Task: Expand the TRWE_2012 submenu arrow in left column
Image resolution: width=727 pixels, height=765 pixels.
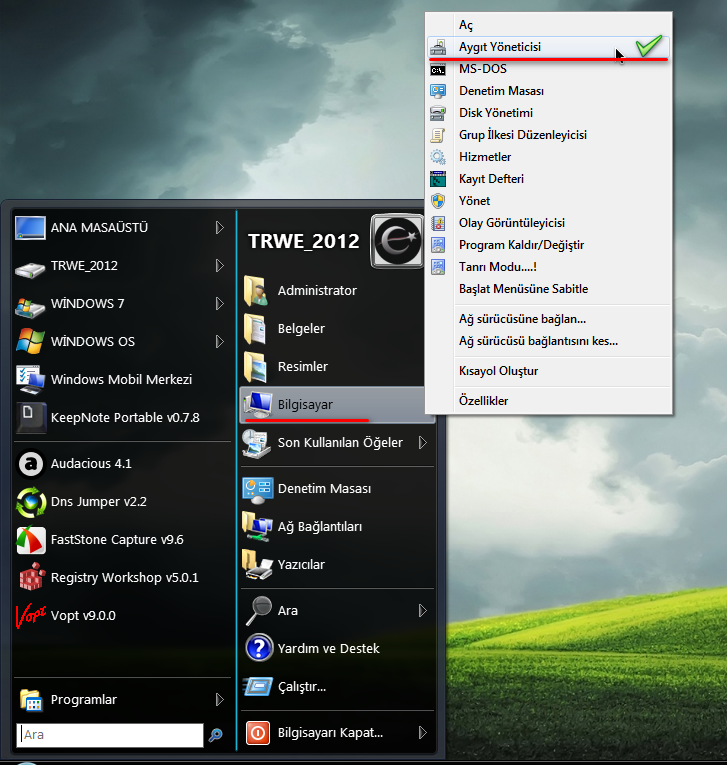Action: tap(220, 266)
